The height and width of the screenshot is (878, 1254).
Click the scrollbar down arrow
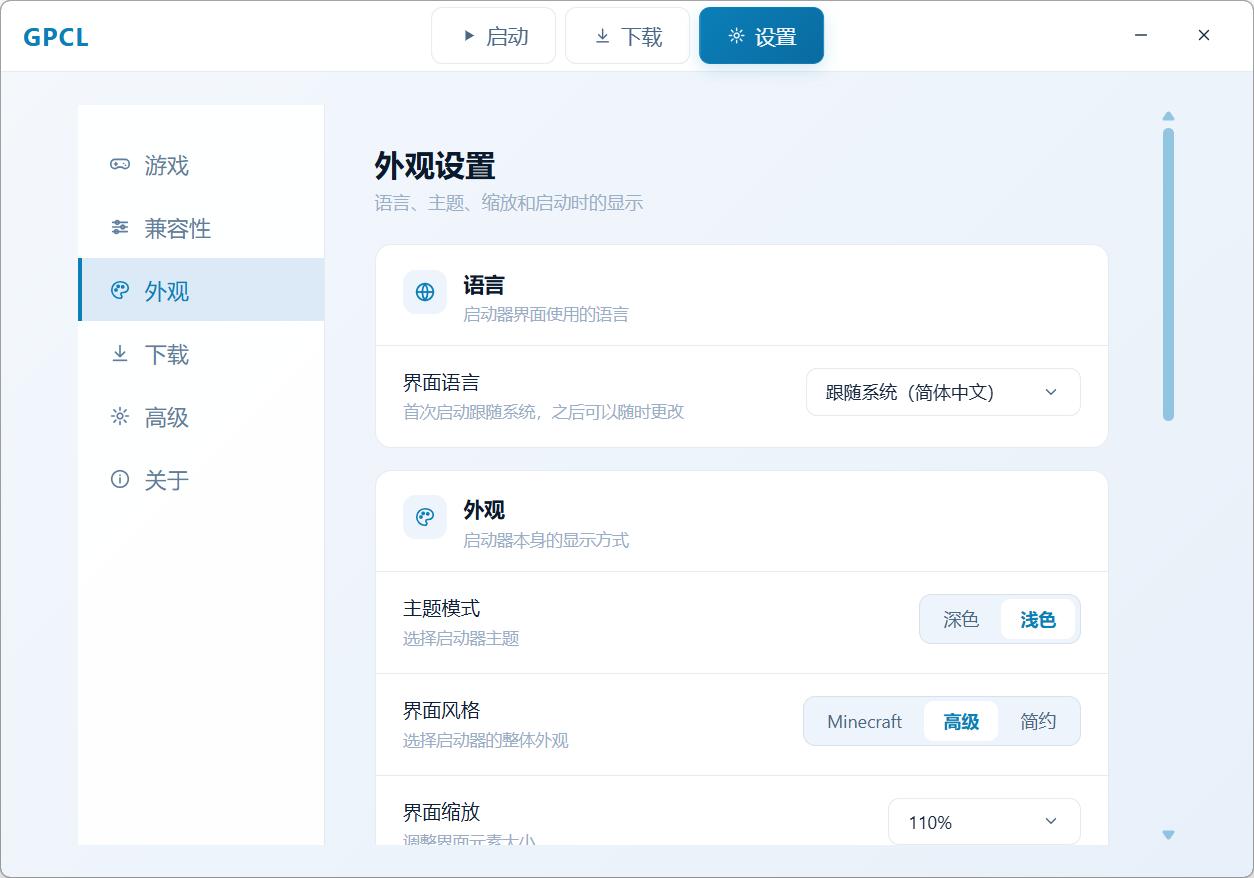tap(1168, 835)
